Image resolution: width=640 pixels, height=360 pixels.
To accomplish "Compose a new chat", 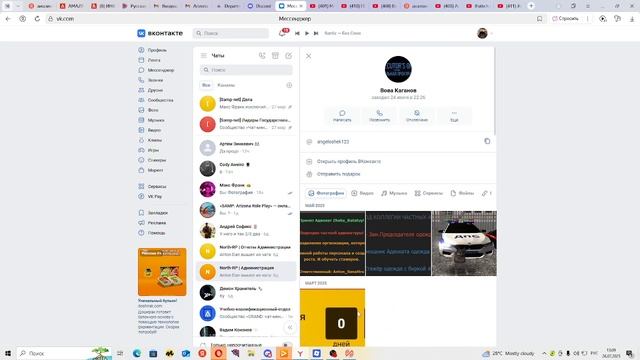I will click(x=289, y=56).
